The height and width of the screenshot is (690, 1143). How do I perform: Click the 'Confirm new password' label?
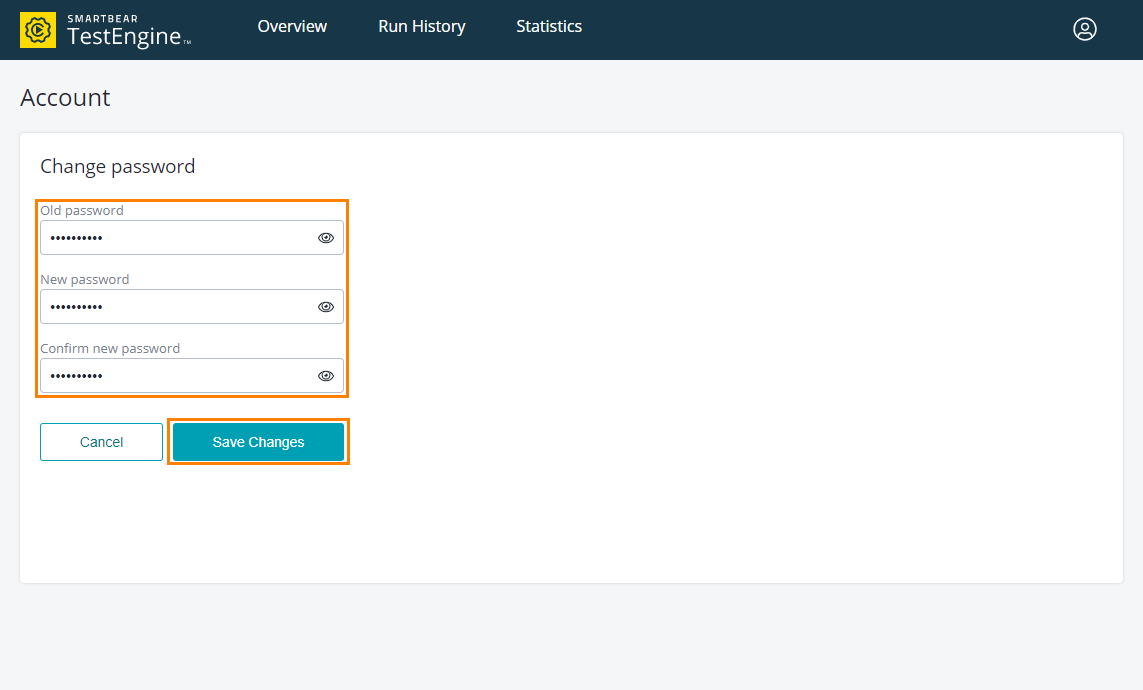(110, 349)
